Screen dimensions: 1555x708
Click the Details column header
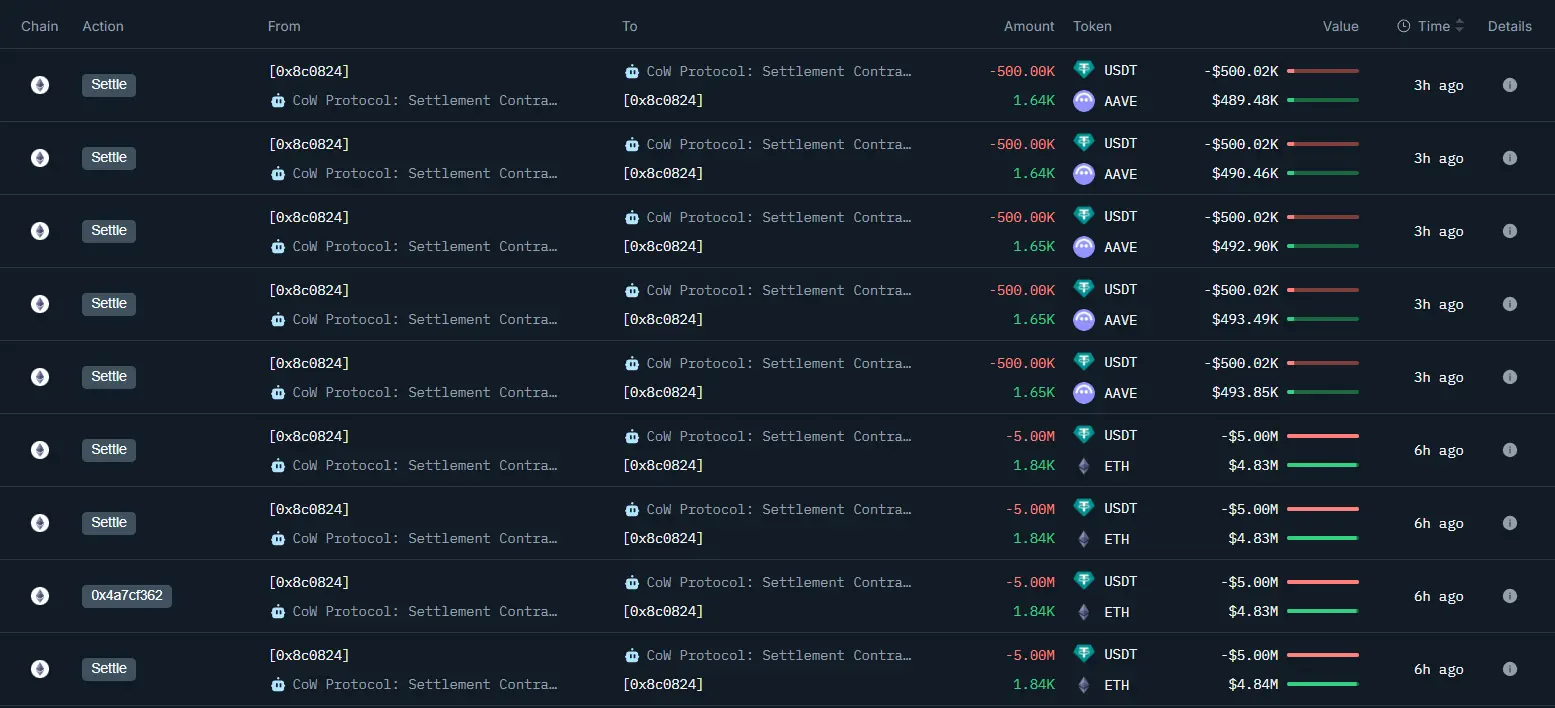click(1509, 27)
